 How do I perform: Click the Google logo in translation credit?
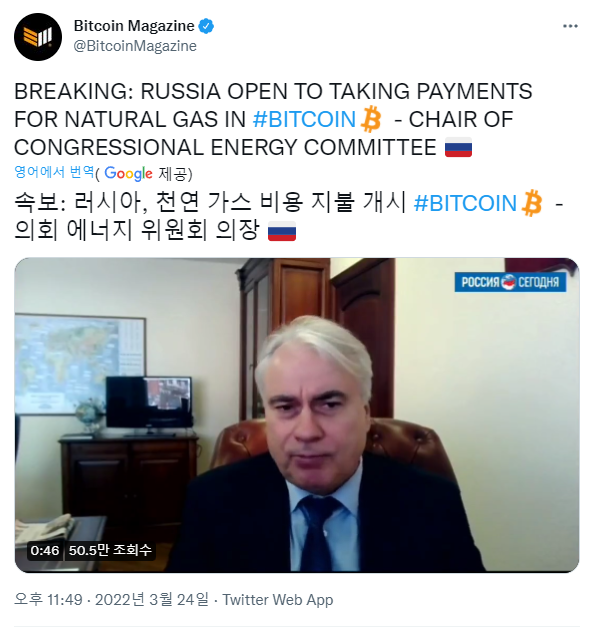tap(128, 173)
